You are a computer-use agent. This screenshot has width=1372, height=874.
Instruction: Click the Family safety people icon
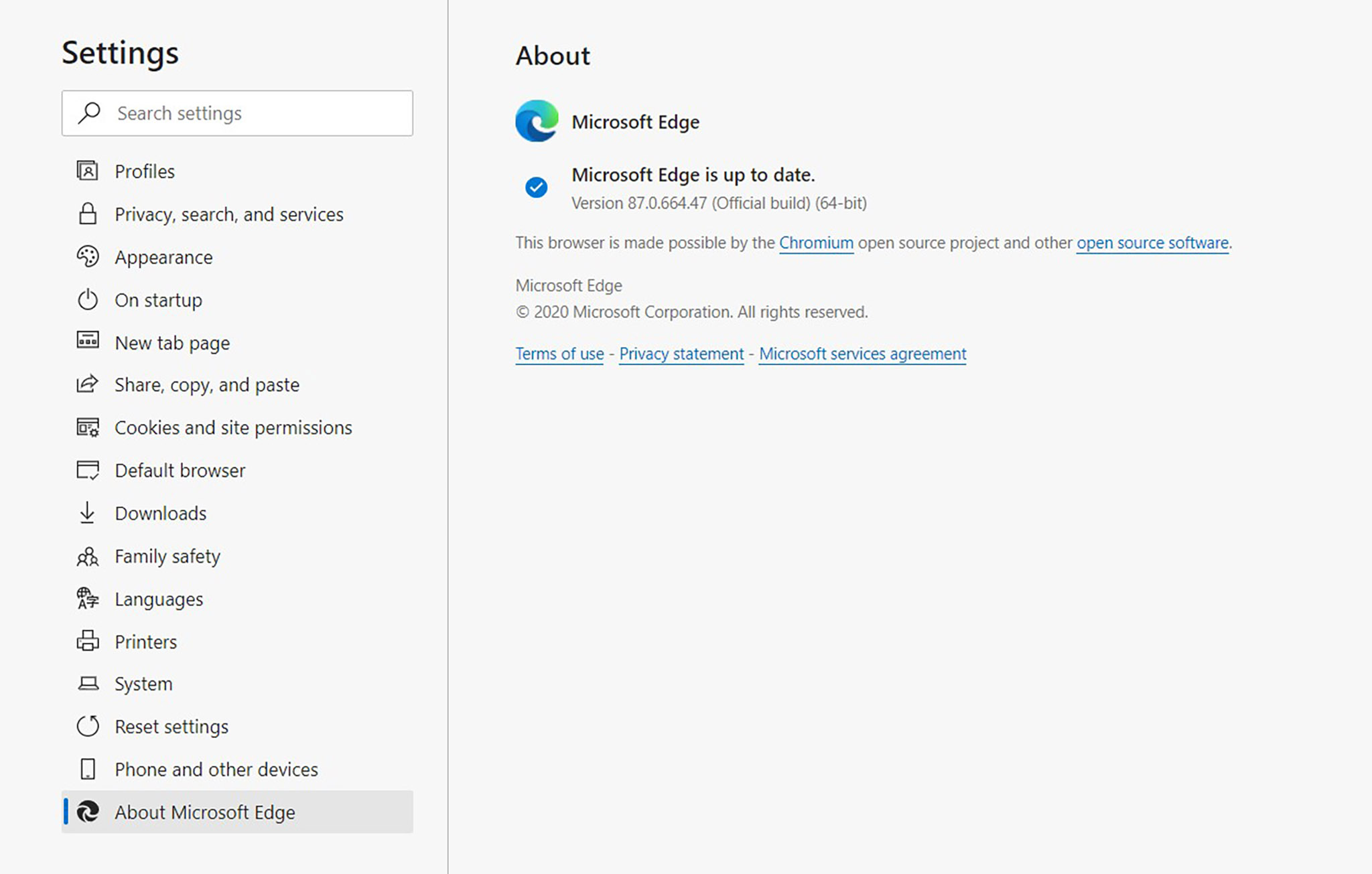click(88, 557)
